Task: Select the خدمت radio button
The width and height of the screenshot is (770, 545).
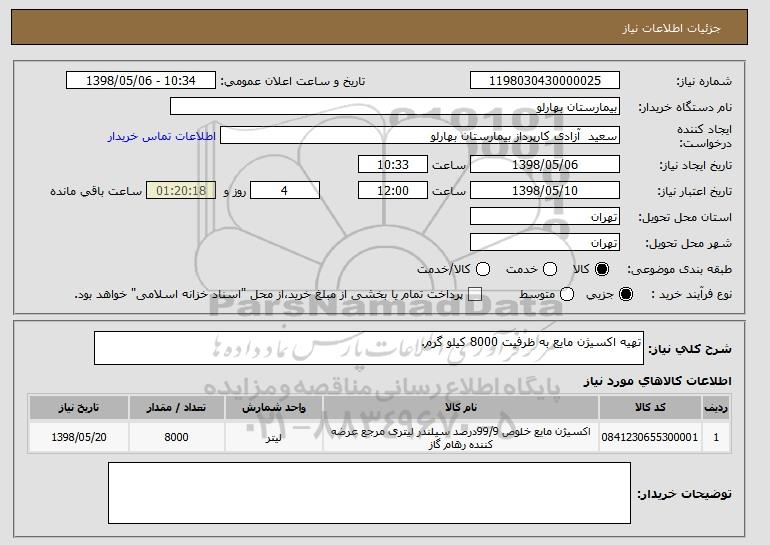Action: click(550, 269)
